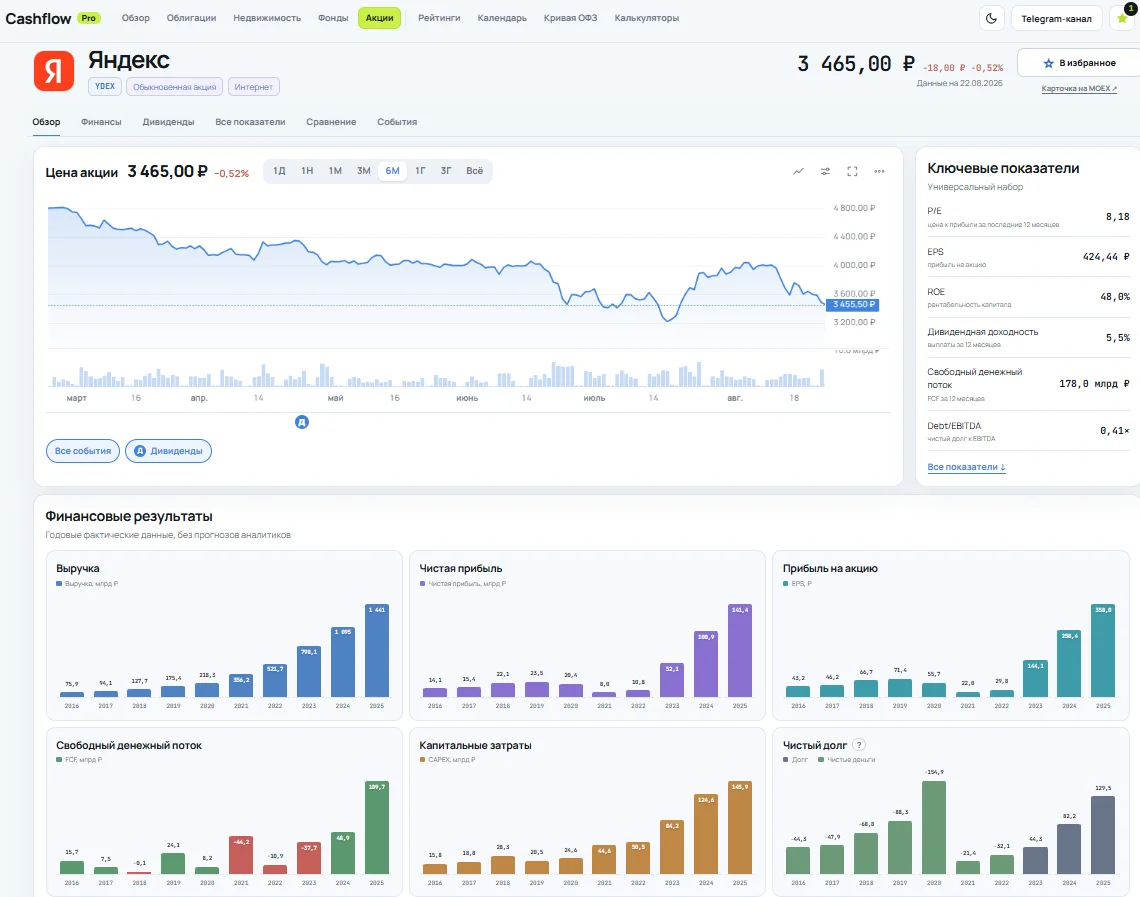The image size is (1140, 897).
Task: Click the Debt/EBITDA value 0,41×
Action: [1115, 431]
